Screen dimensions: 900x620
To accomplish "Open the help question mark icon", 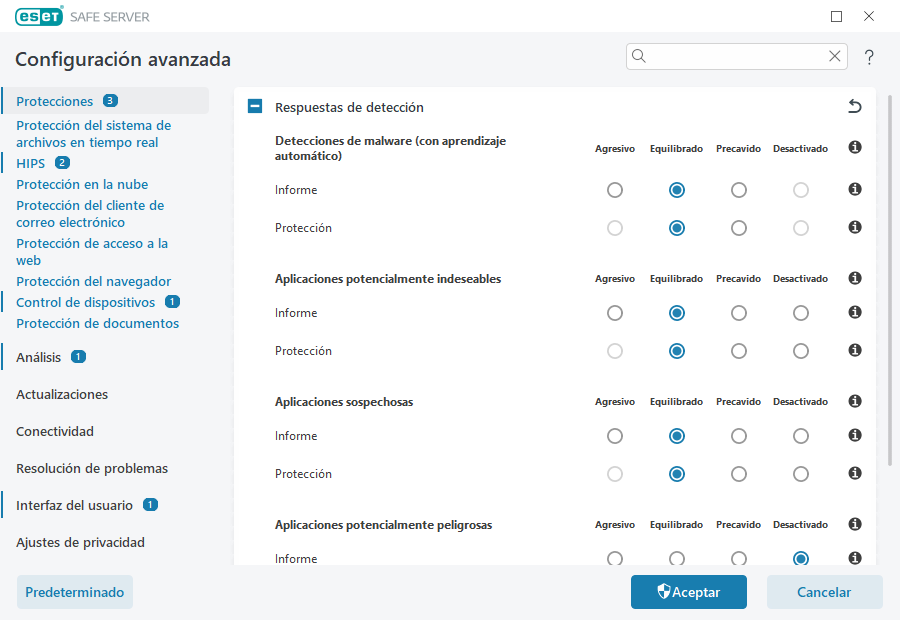I will 868,57.
